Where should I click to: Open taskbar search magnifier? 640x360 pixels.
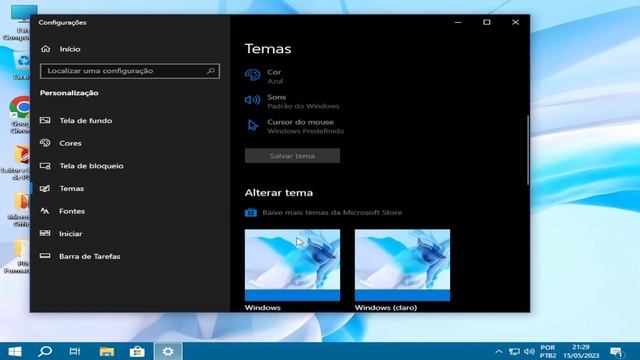tap(45, 351)
